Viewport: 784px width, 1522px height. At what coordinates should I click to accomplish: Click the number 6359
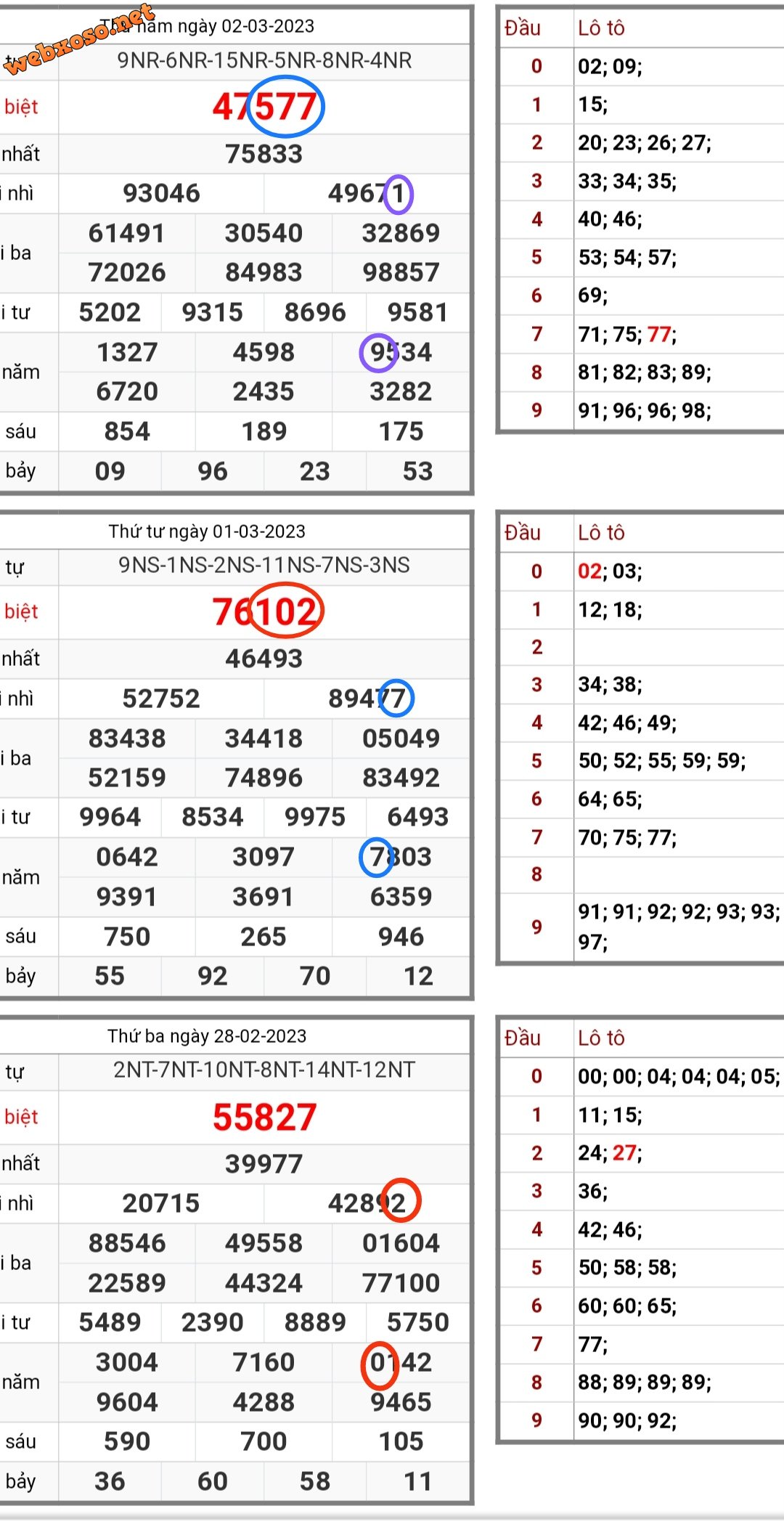click(401, 897)
